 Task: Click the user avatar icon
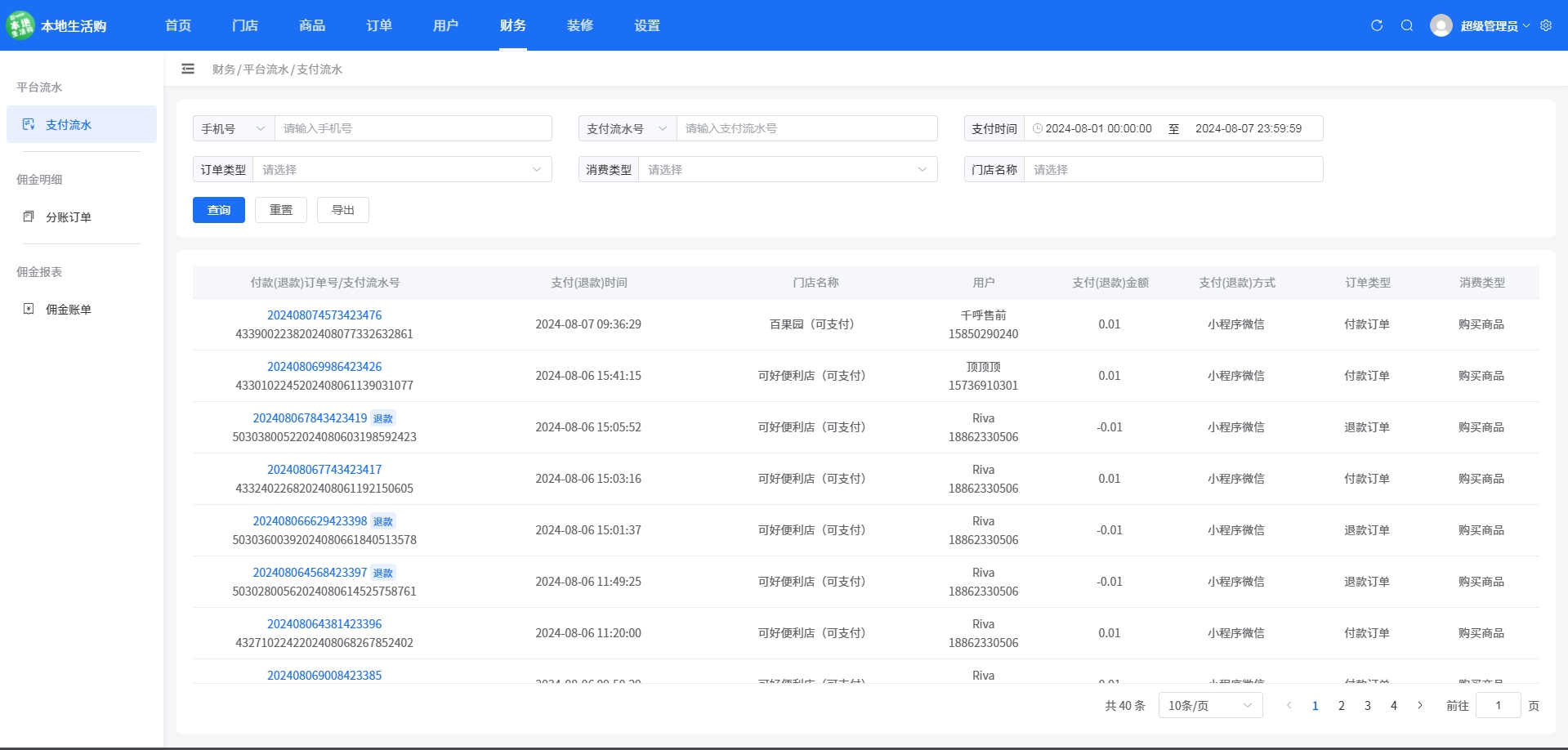(x=1441, y=25)
